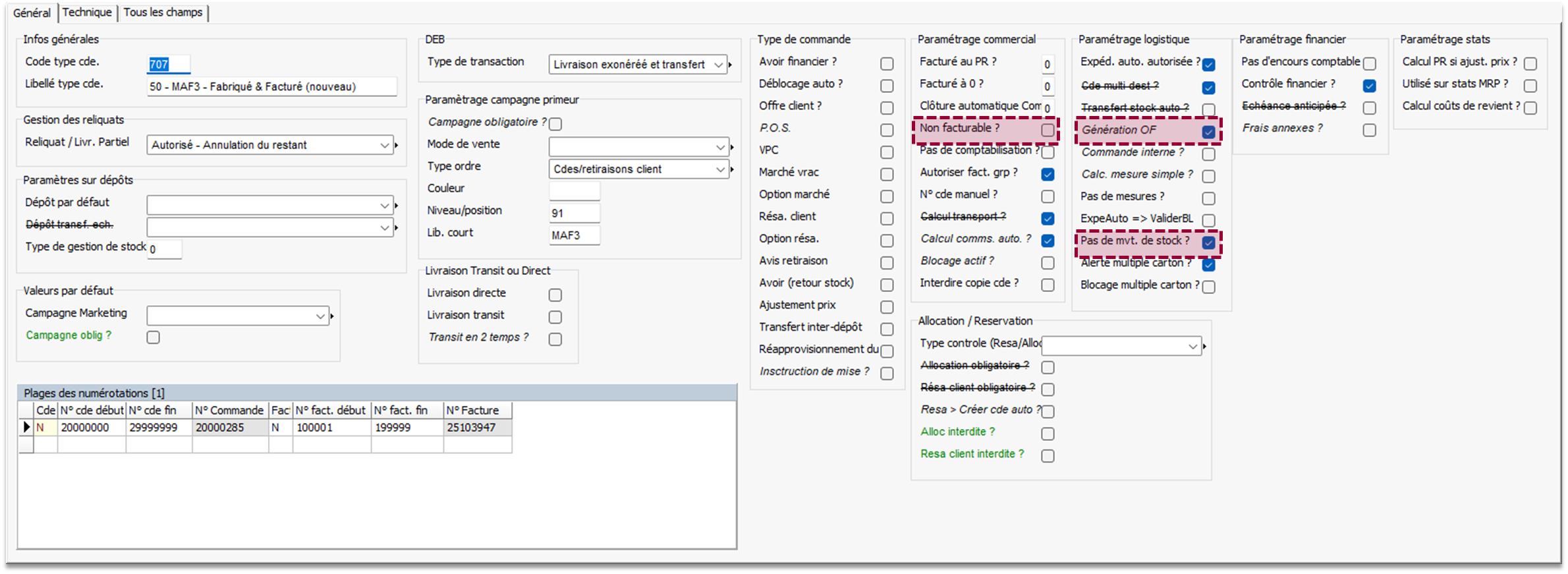The width and height of the screenshot is (1568, 574).
Task: Click the lookup arrow beside Type de transaction
Action: click(x=731, y=65)
